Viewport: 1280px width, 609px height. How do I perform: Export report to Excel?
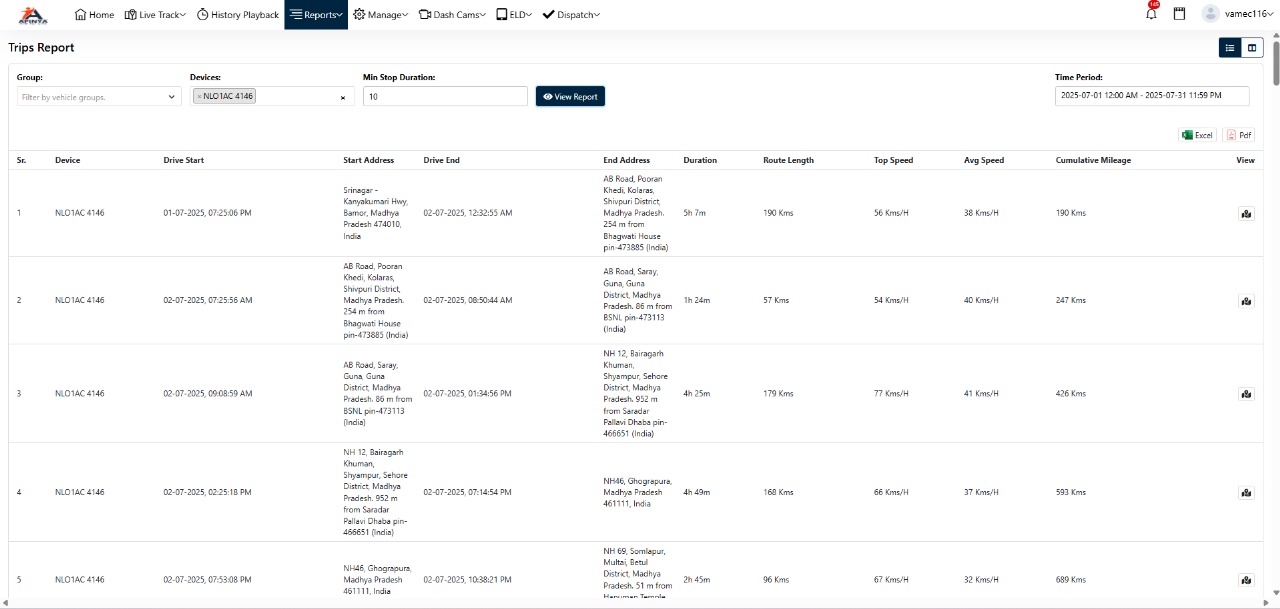pyautogui.click(x=1197, y=135)
